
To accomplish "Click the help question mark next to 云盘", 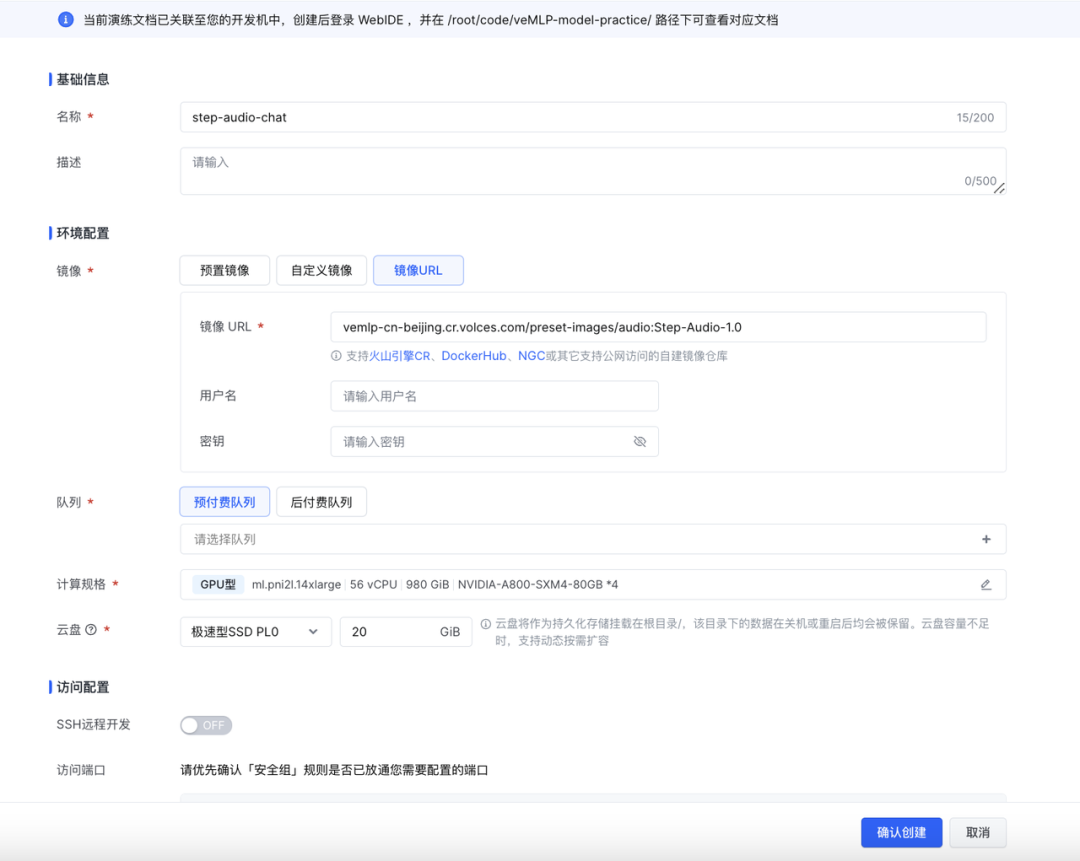I will coord(91,630).
